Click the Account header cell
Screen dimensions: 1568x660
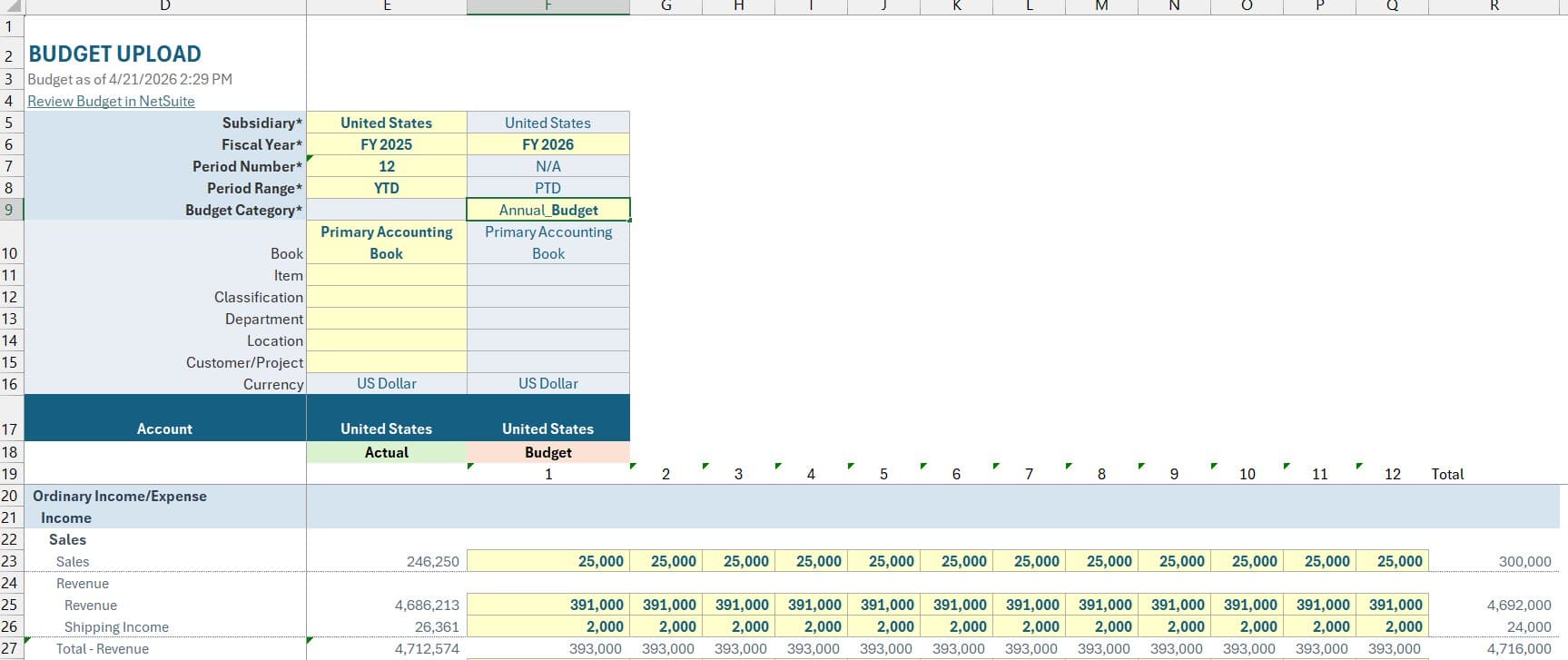pos(164,419)
